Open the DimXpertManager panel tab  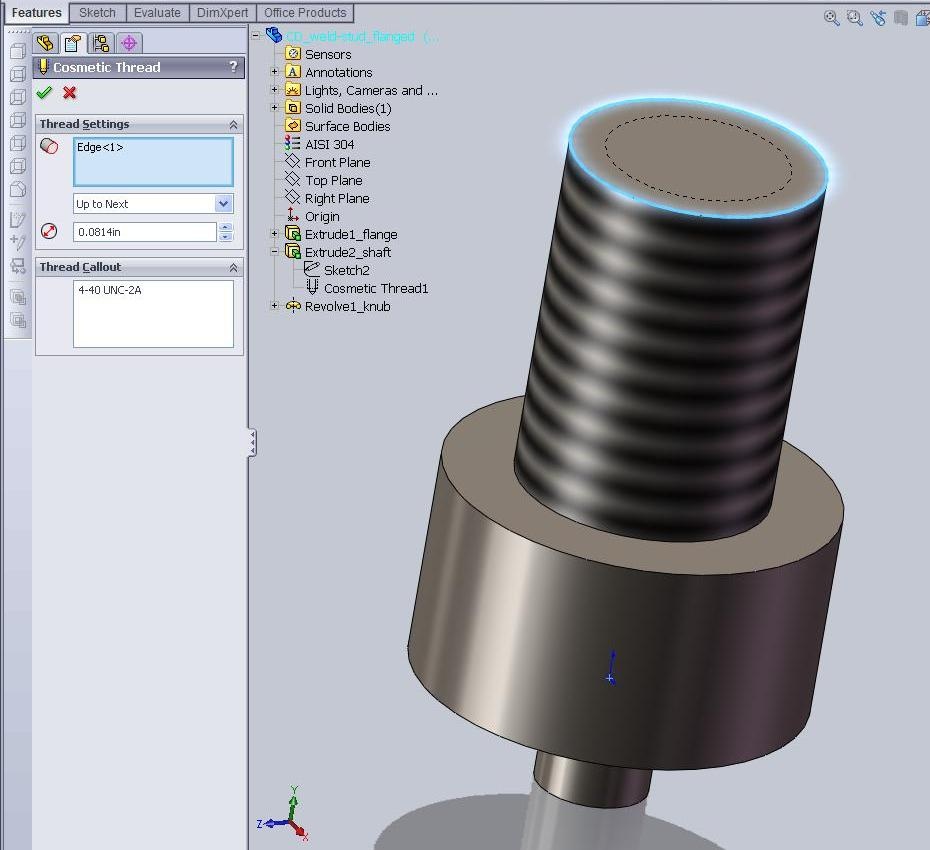click(x=129, y=43)
